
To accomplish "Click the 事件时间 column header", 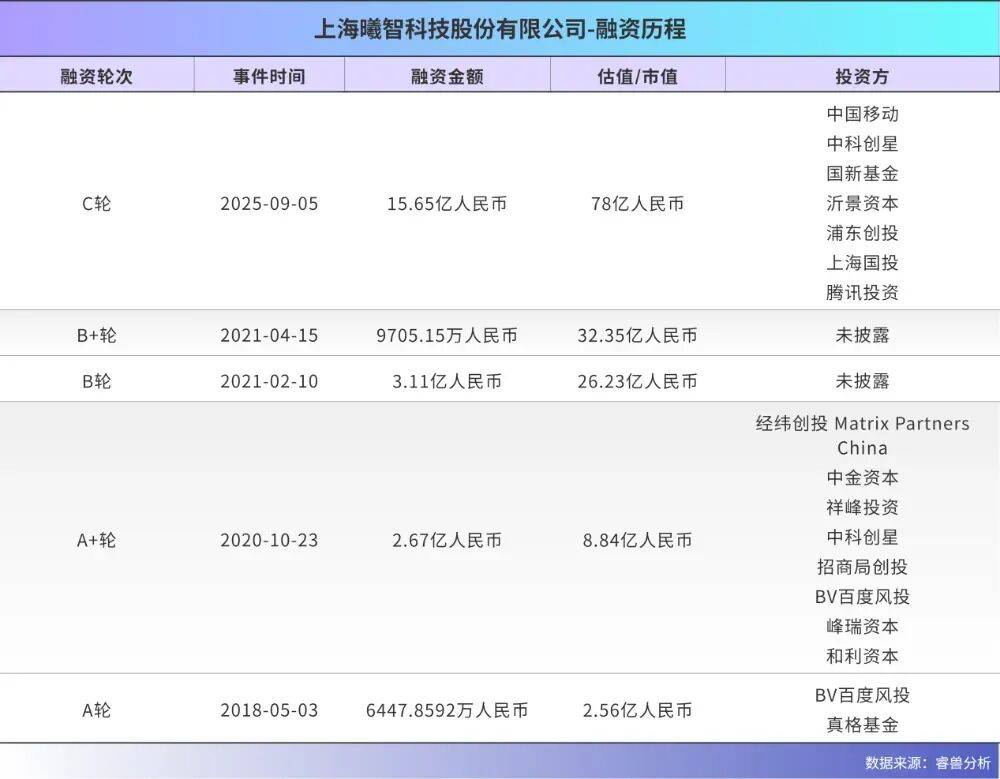I will click(x=269, y=74).
